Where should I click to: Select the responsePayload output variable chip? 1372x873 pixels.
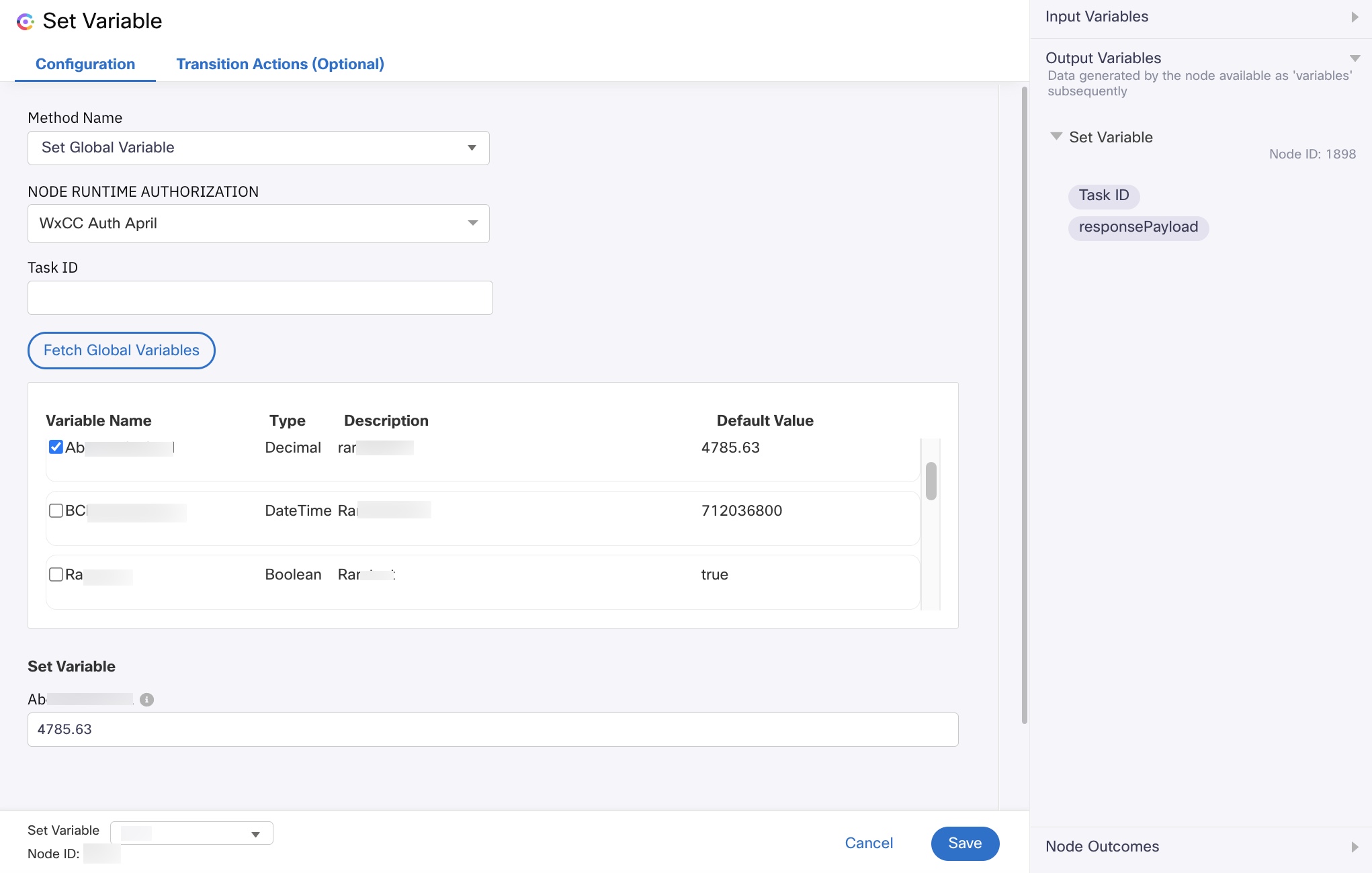(x=1138, y=228)
